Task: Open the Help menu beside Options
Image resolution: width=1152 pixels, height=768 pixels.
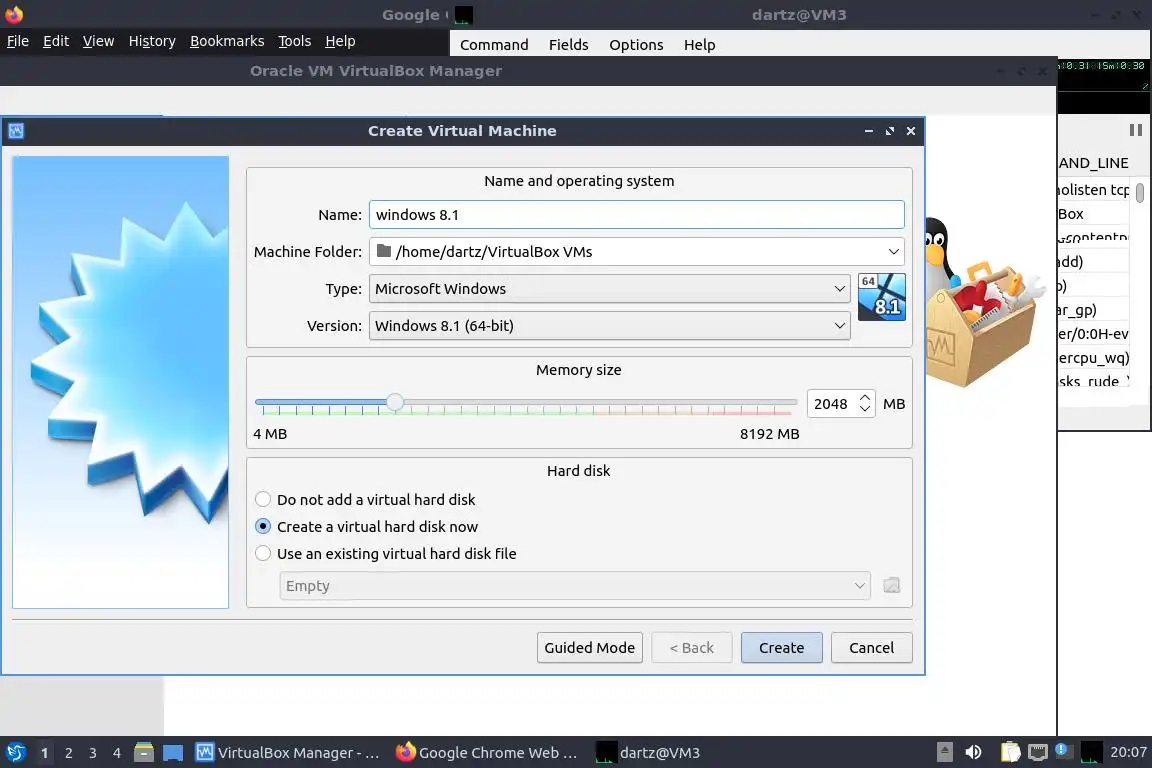Action: (699, 45)
